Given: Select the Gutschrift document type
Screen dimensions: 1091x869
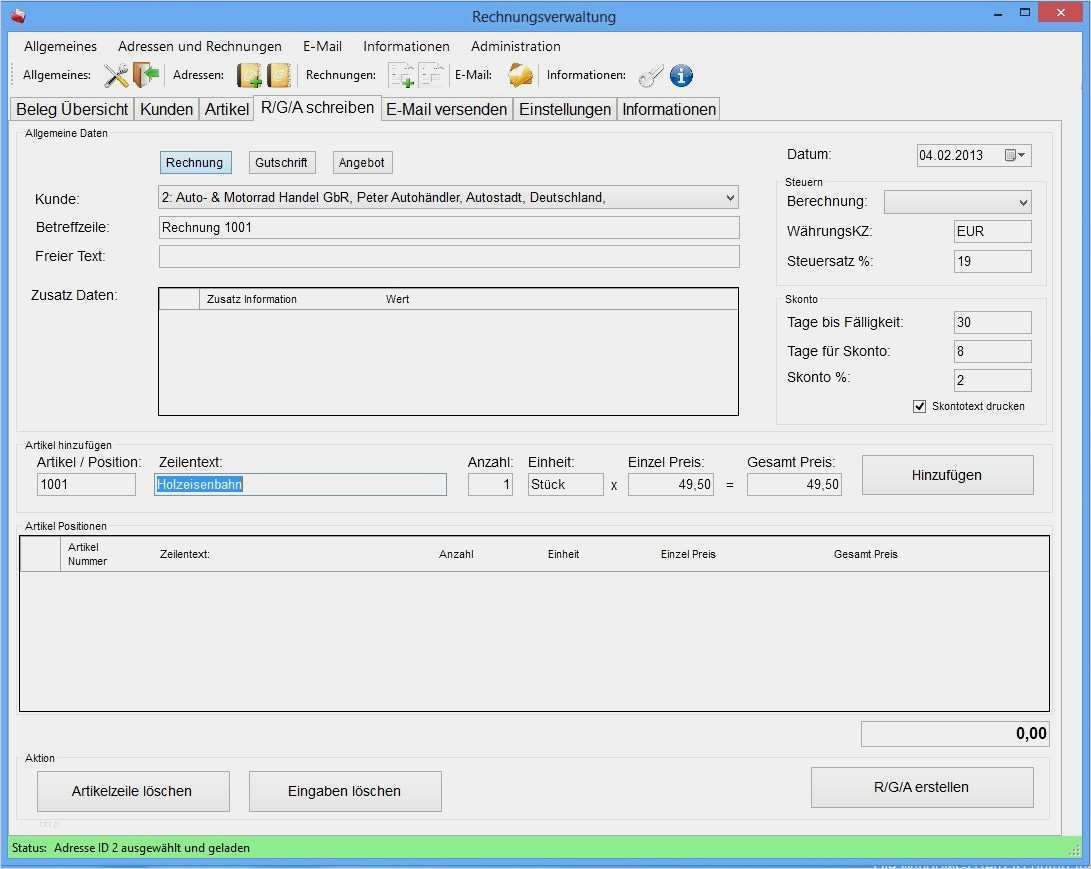Looking at the screenshot, I should 281,163.
